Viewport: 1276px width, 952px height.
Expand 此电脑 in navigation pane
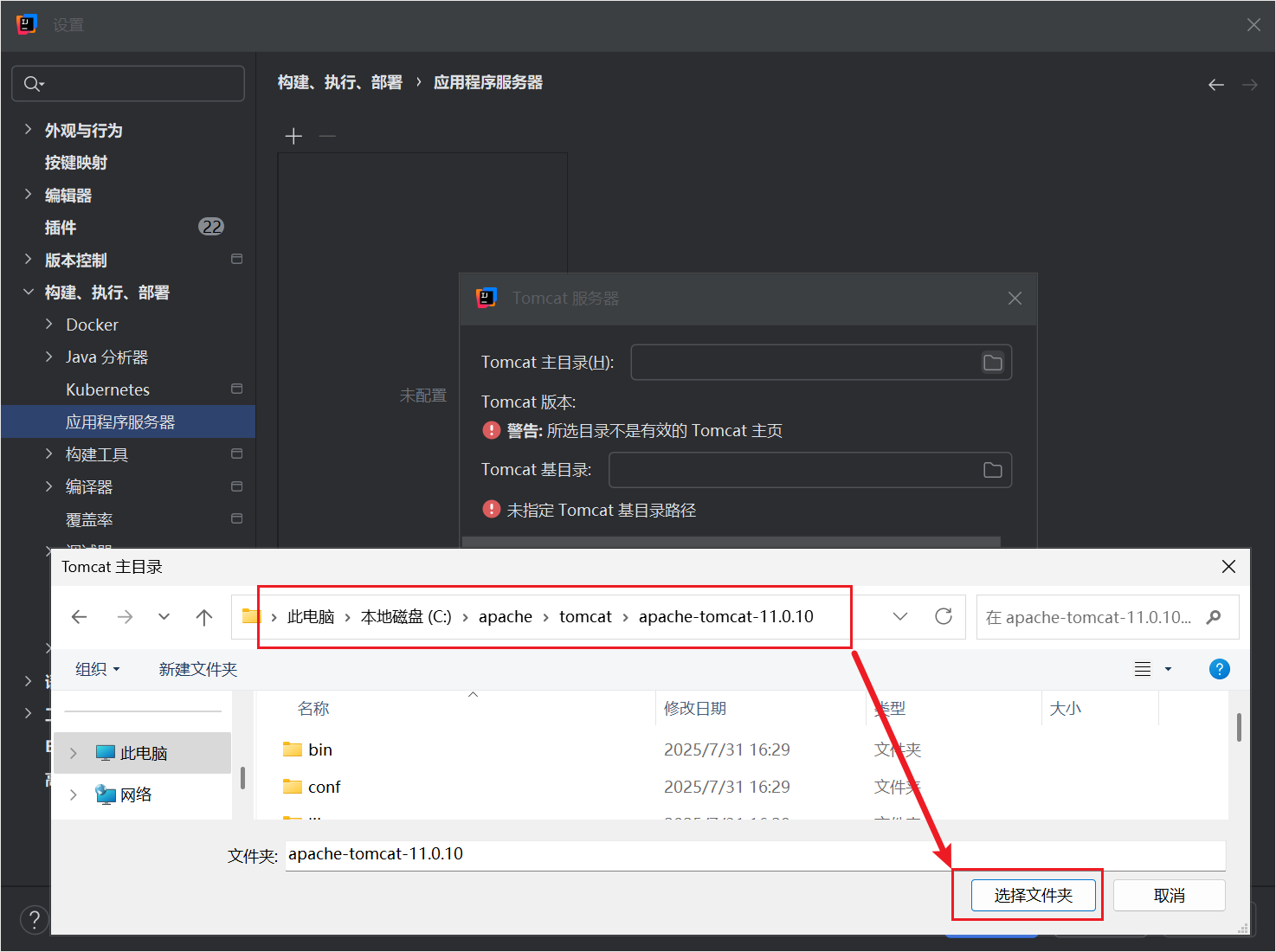[x=74, y=753]
